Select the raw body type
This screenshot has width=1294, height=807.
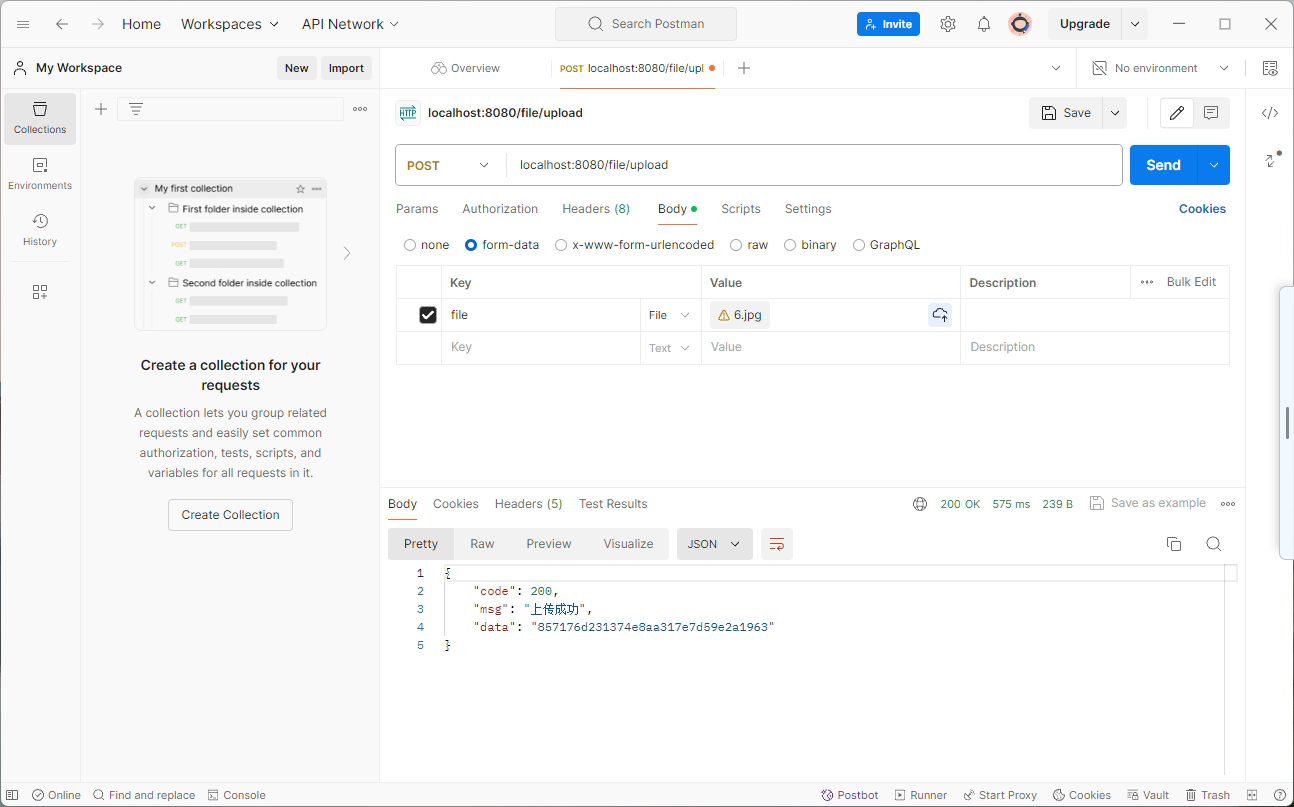(x=736, y=245)
